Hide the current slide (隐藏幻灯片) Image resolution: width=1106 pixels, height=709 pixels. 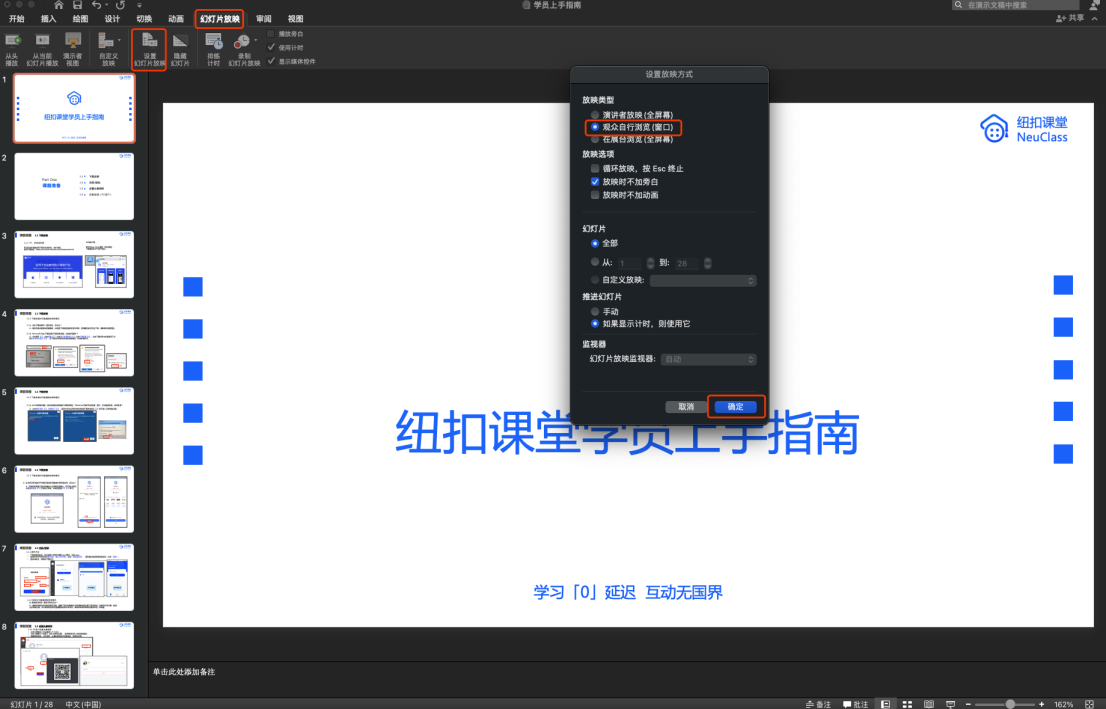pos(181,49)
